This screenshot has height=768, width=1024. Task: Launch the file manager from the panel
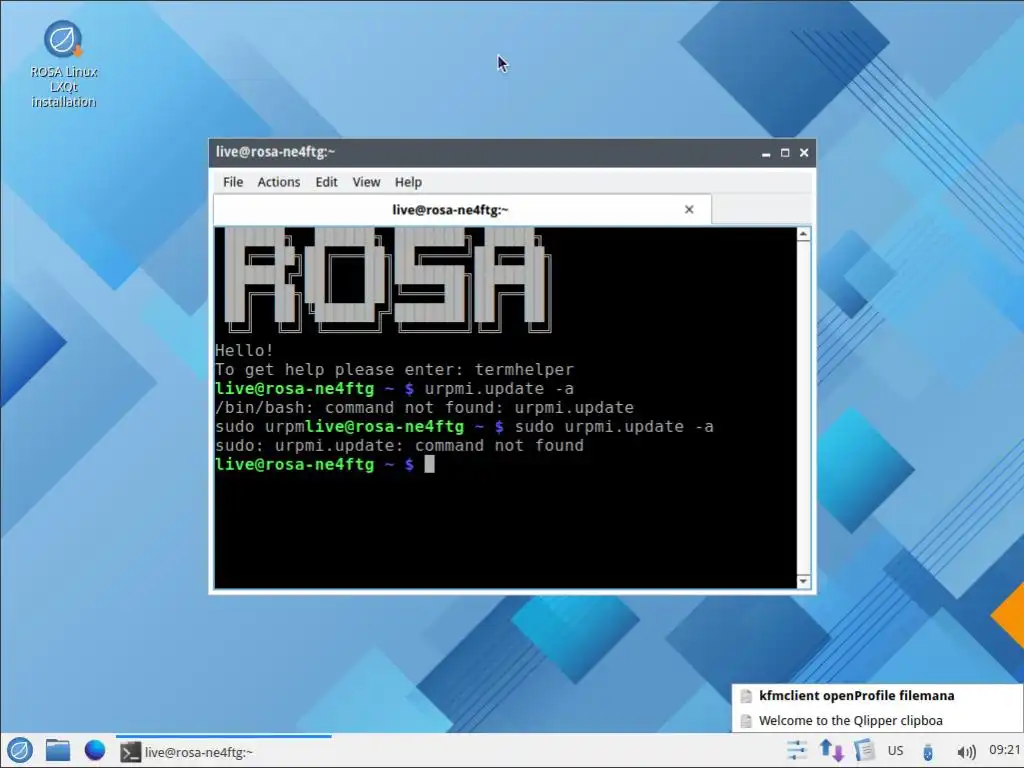pos(57,750)
